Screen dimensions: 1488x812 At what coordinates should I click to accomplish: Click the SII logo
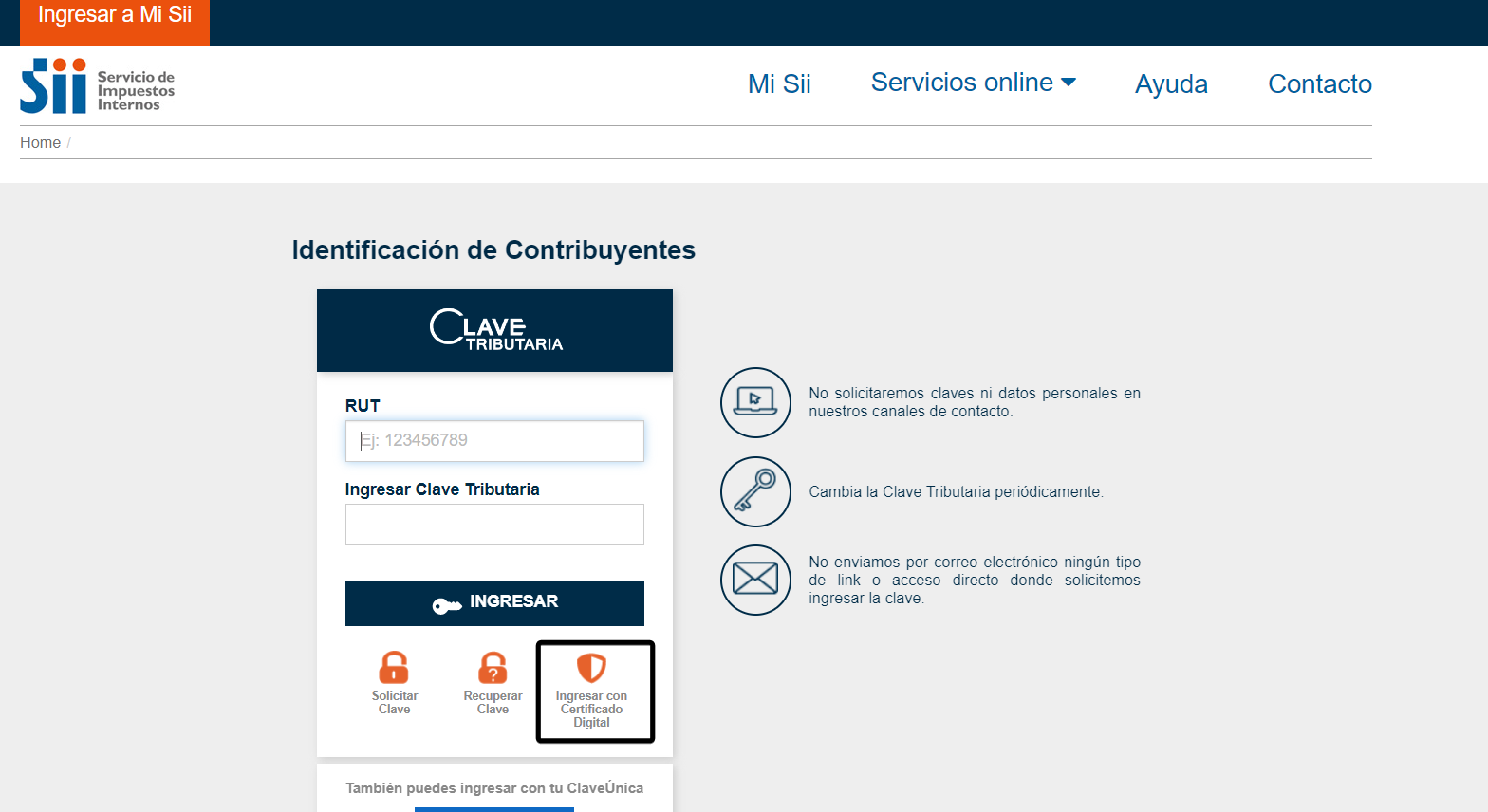point(98,85)
